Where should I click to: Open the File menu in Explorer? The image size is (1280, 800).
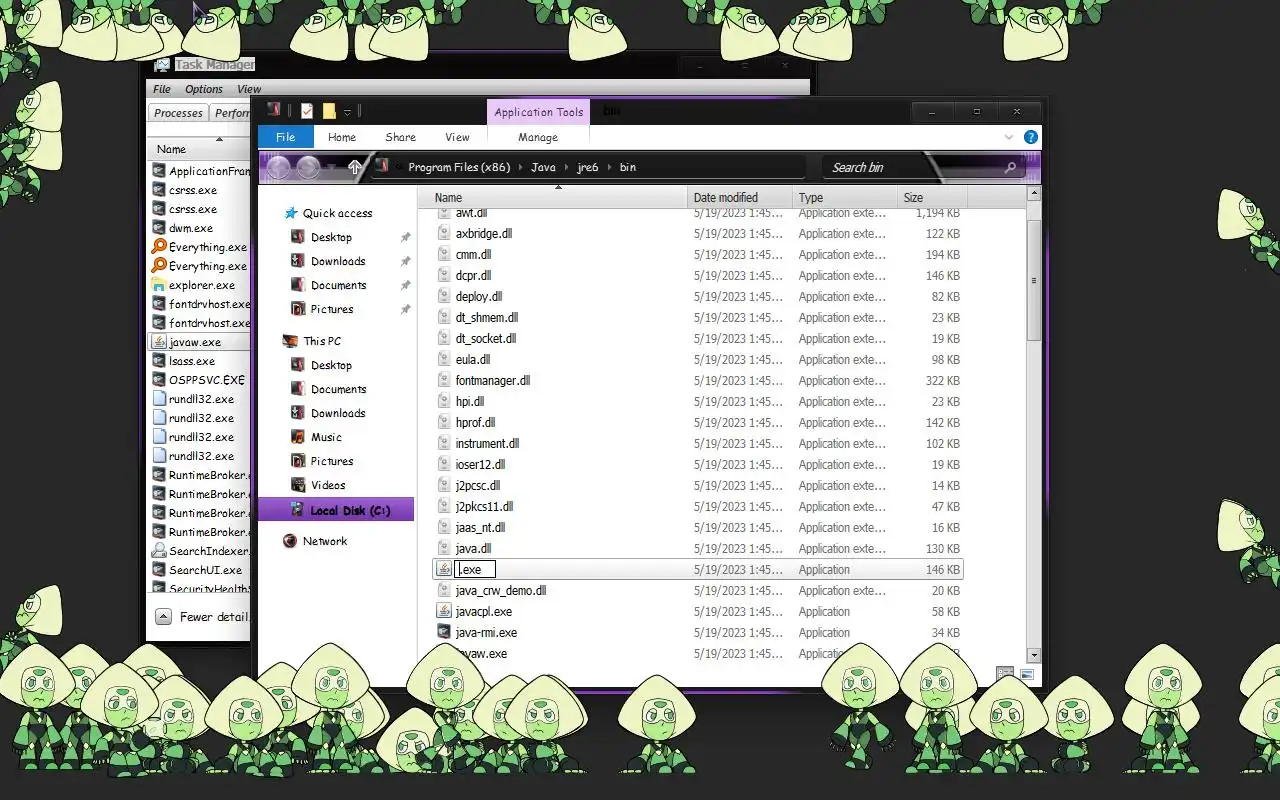coord(285,137)
